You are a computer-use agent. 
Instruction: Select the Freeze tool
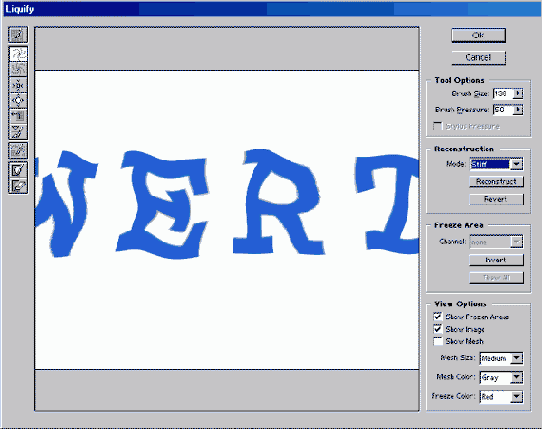(x=18, y=170)
